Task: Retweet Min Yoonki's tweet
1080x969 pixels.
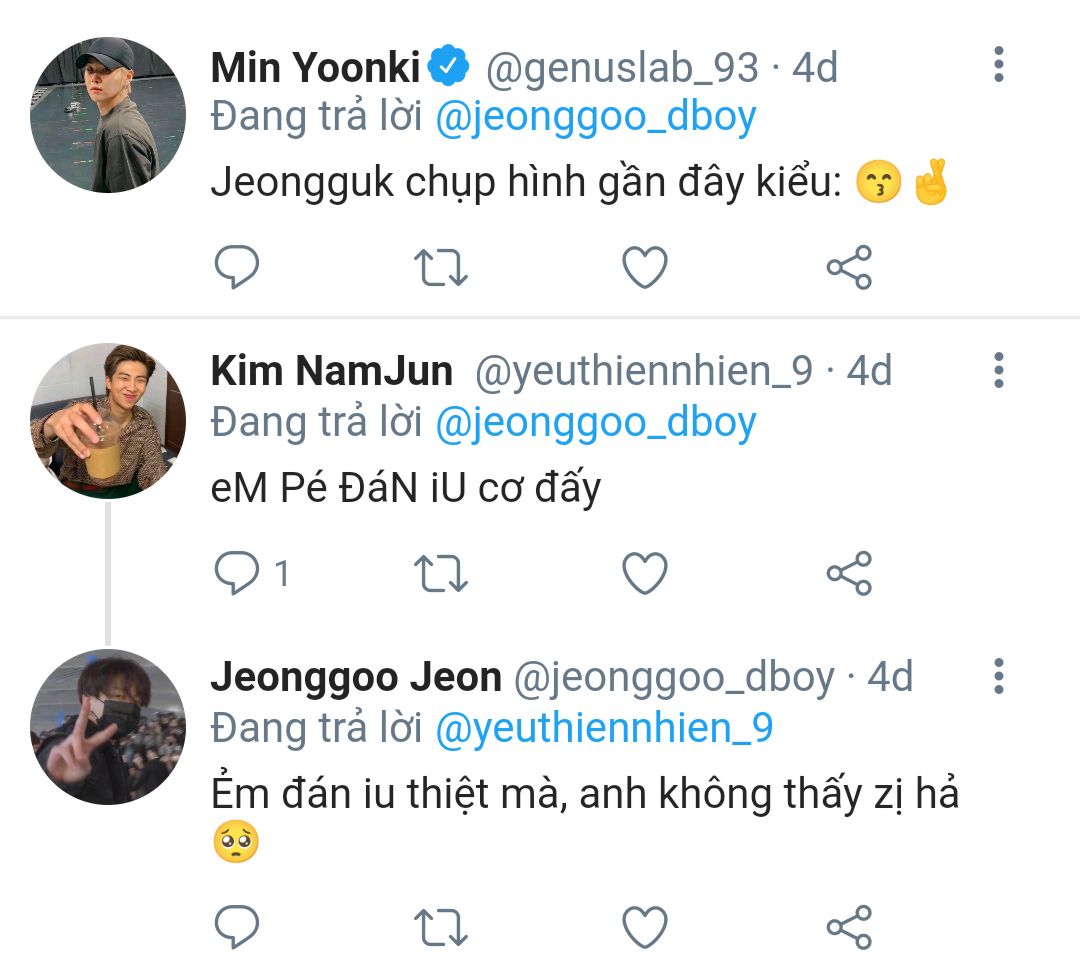Action: click(x=441, y=267)
